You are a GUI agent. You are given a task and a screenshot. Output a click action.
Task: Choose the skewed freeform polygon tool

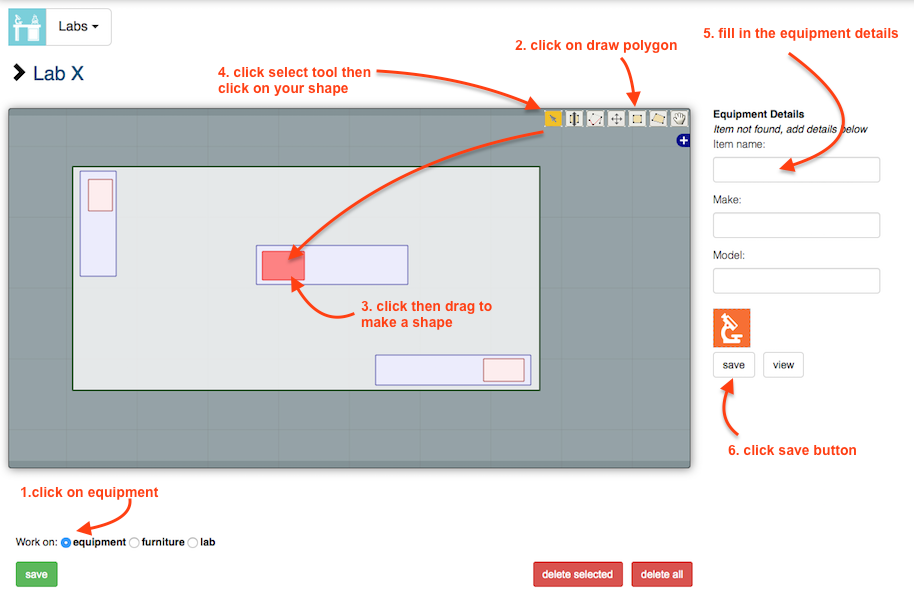(x=658, y=118)
